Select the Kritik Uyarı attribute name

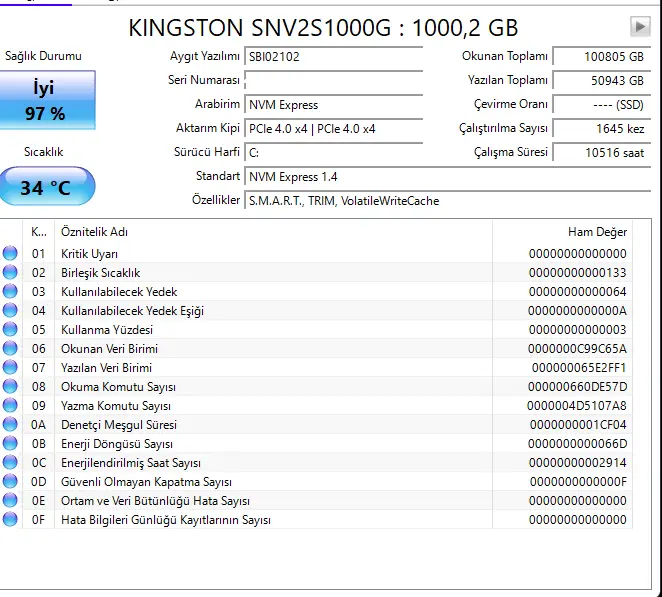(x=90, y=254)
